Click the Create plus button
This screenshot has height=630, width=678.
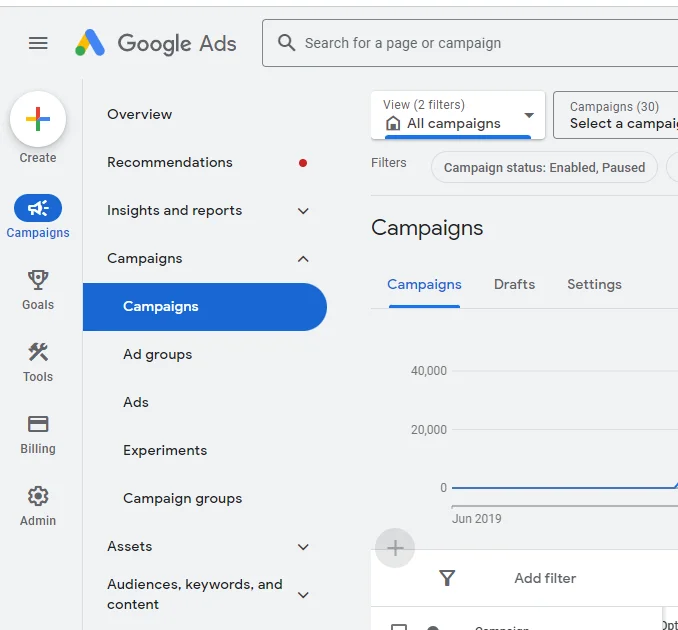[38, 119]
